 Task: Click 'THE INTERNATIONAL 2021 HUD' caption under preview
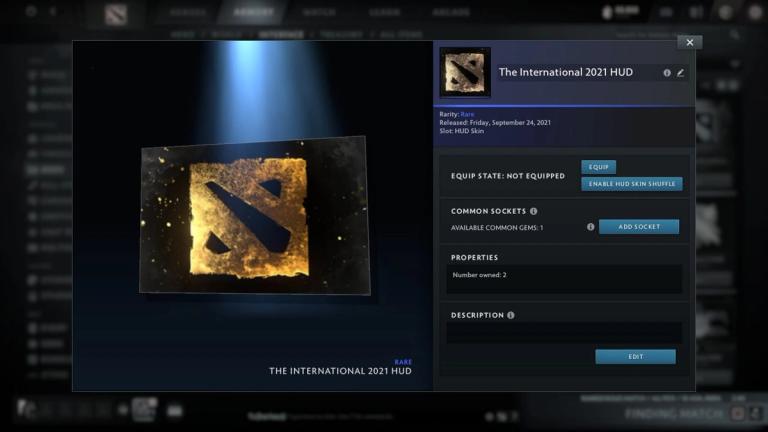coord(340,371)
